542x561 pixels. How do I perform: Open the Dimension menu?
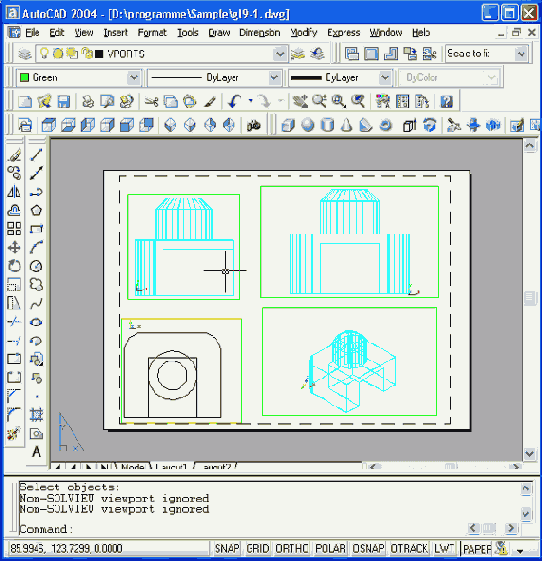click(260, 33)
